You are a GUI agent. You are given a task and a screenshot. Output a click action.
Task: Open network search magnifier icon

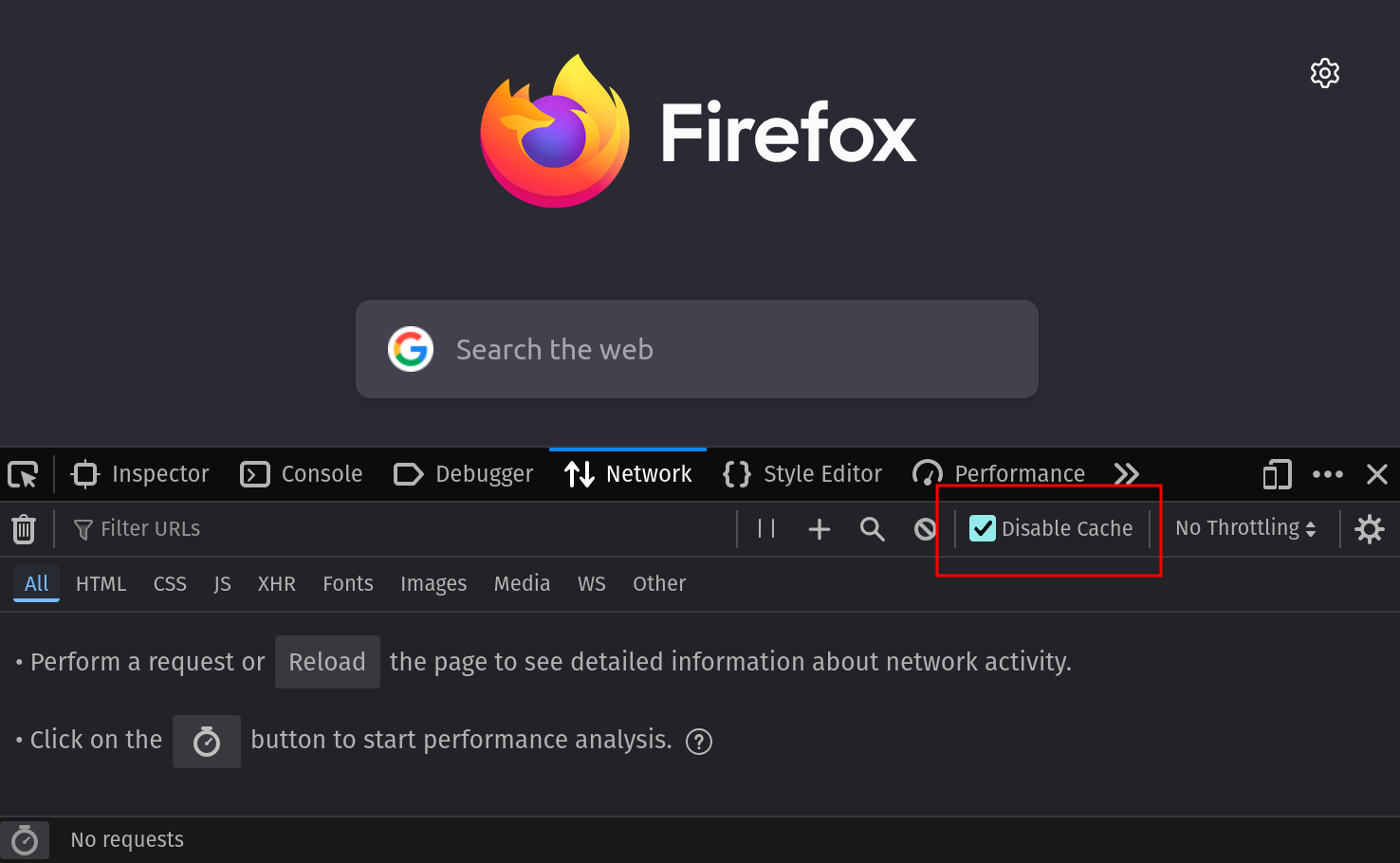[x=873, y=529]
